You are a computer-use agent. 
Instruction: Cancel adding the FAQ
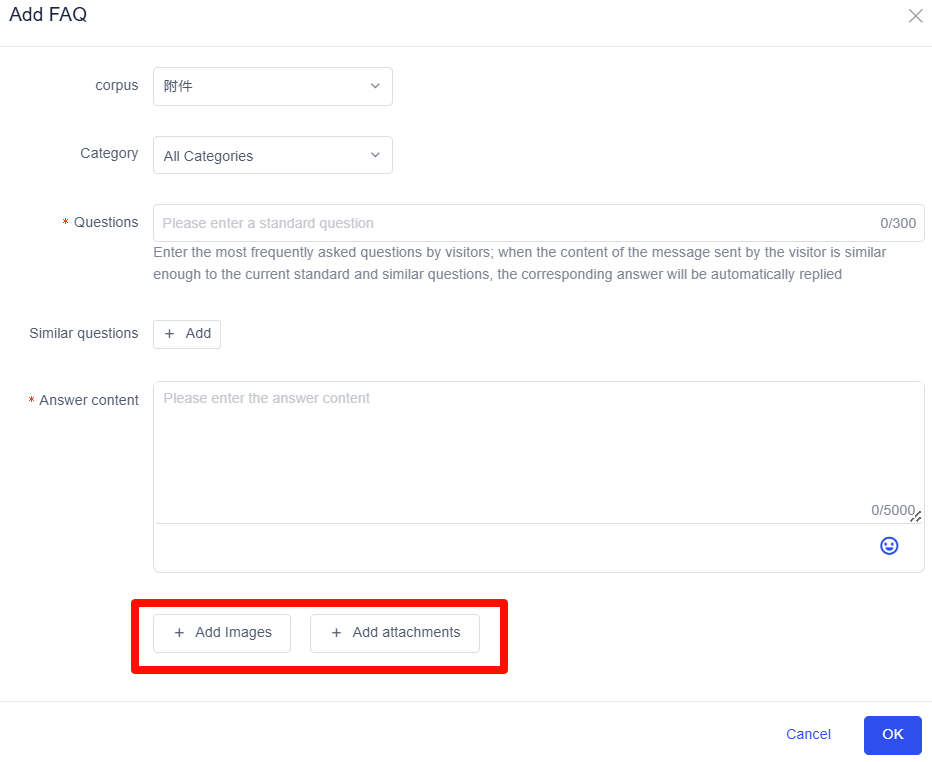click(x=808, y=734)
